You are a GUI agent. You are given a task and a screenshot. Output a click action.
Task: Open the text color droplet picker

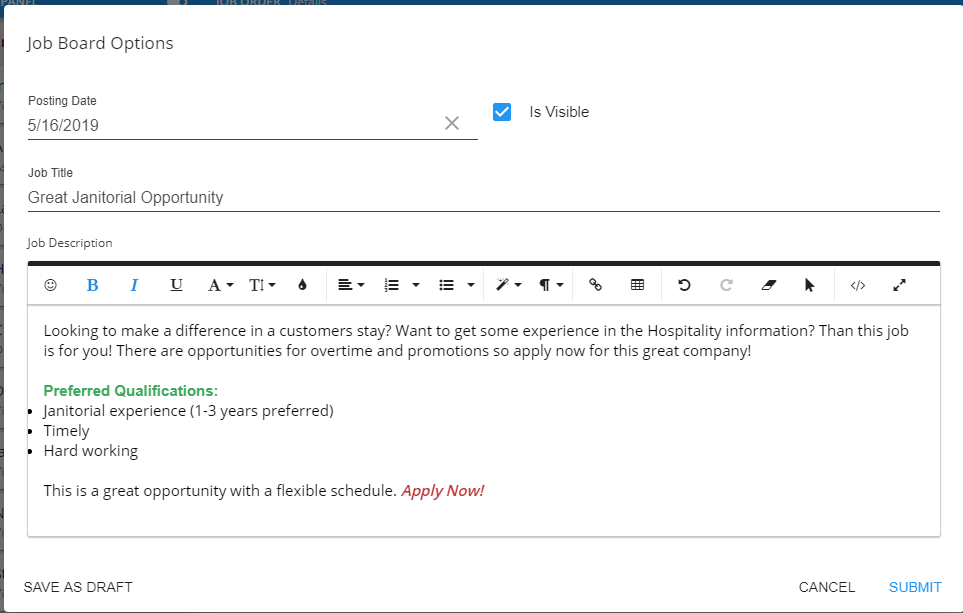(302, 285)
